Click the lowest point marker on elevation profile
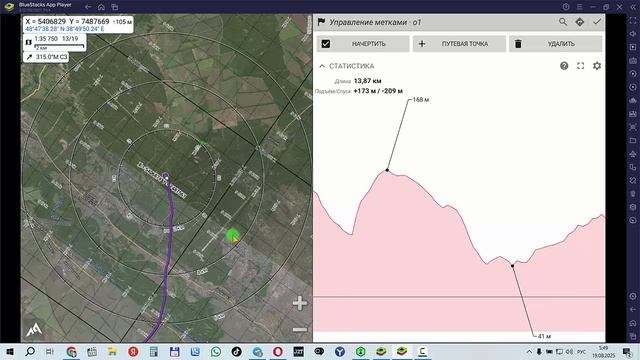This screenshot has width=640, height=360. [513, 266]
